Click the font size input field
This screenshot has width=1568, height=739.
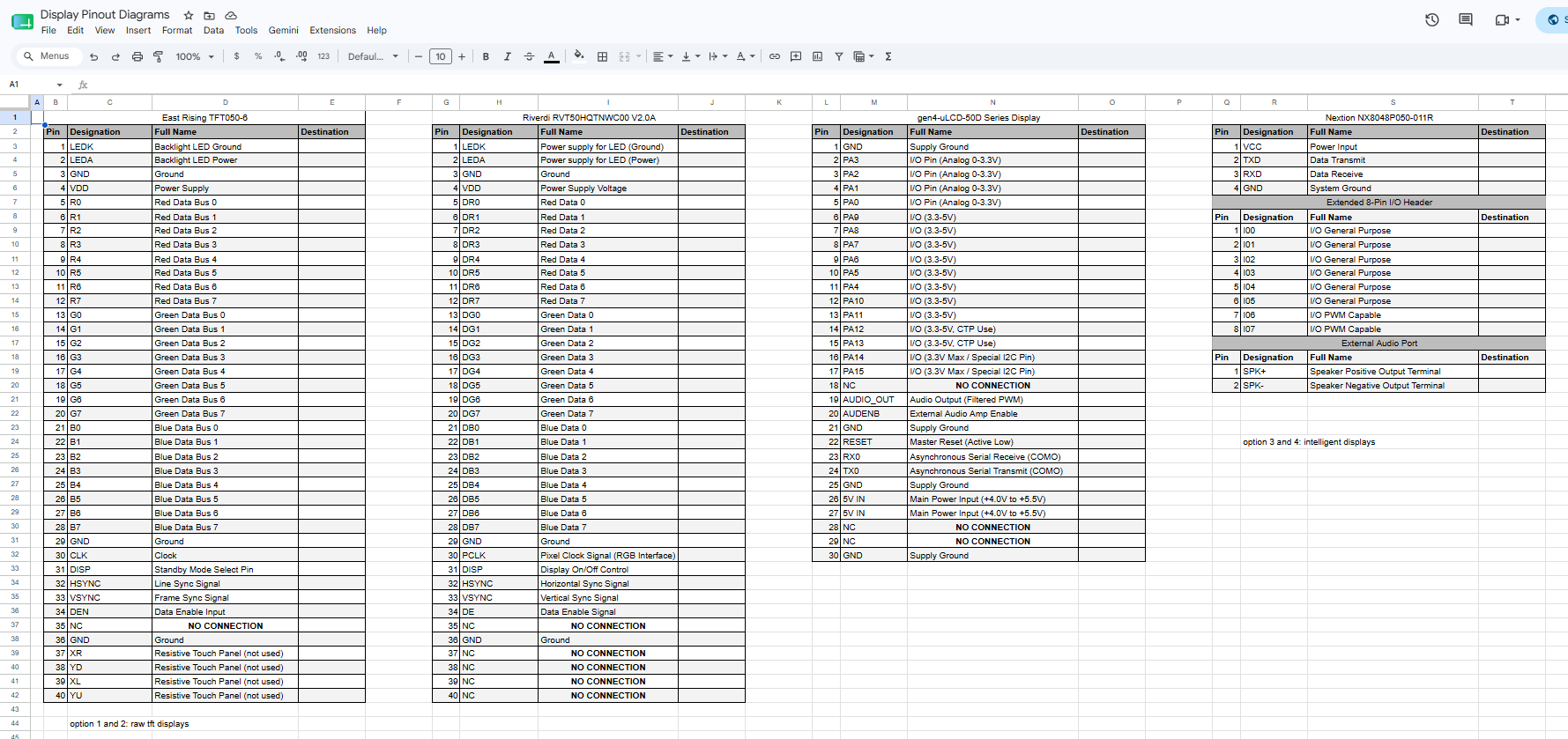click(441, 56)
